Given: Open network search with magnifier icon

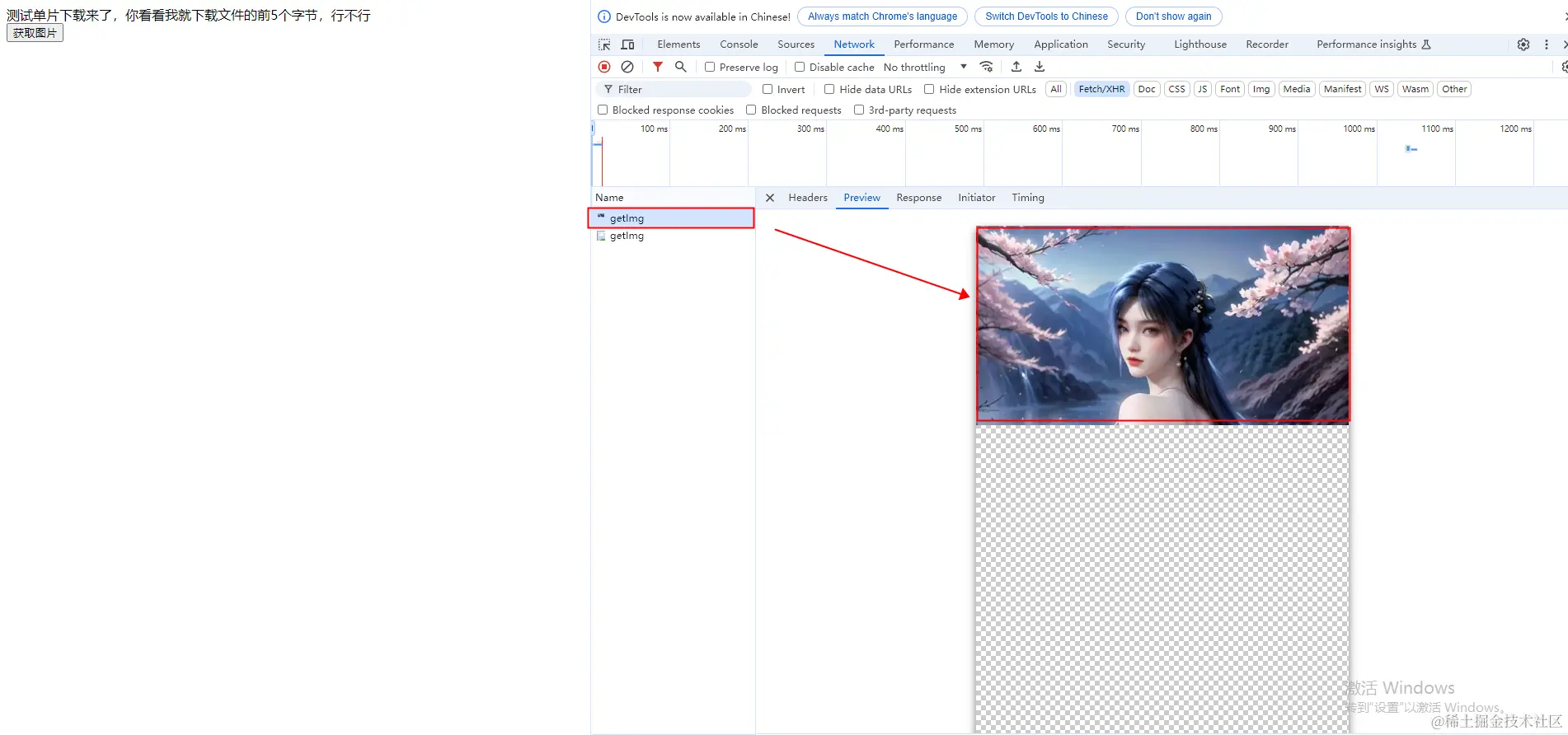Looking at the screenshot, I should (681, 67).
